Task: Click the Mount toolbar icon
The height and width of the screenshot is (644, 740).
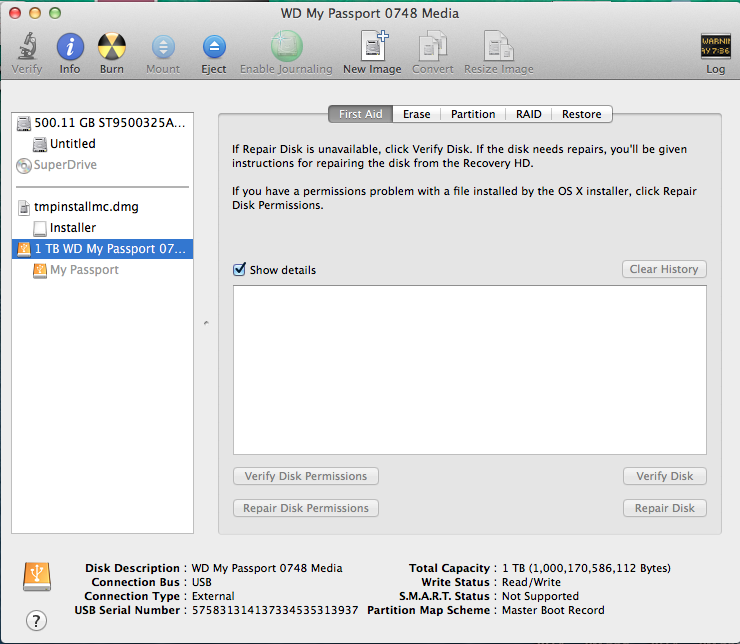Action: coord(163,47)
